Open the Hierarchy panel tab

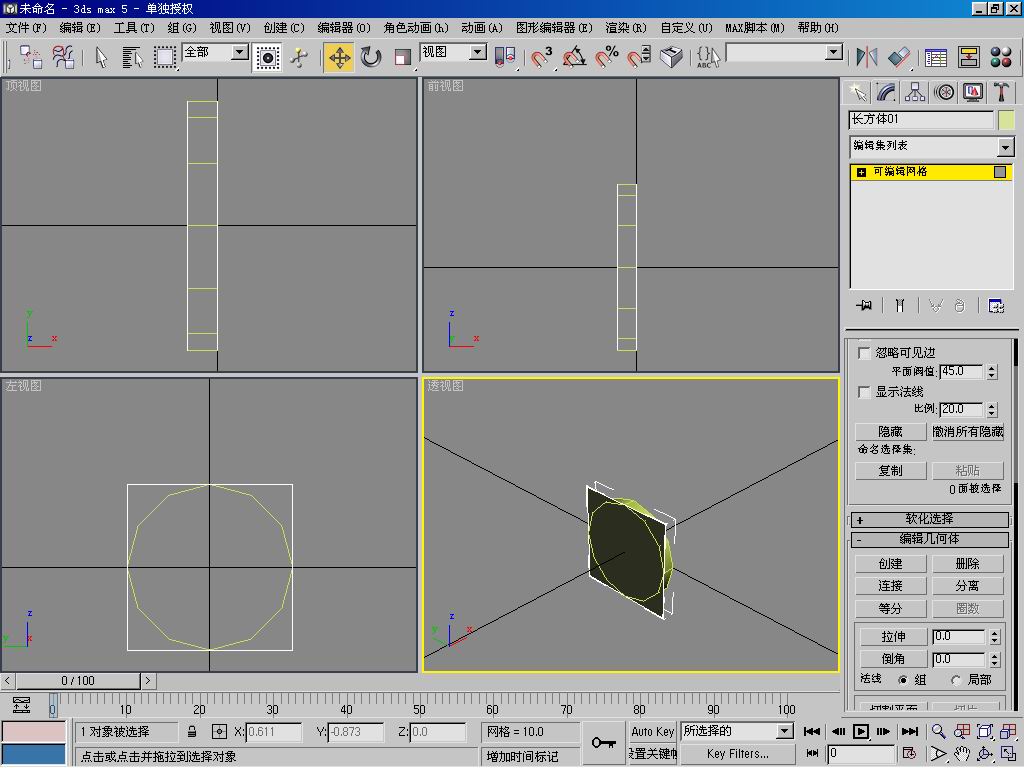pos(915,92)
